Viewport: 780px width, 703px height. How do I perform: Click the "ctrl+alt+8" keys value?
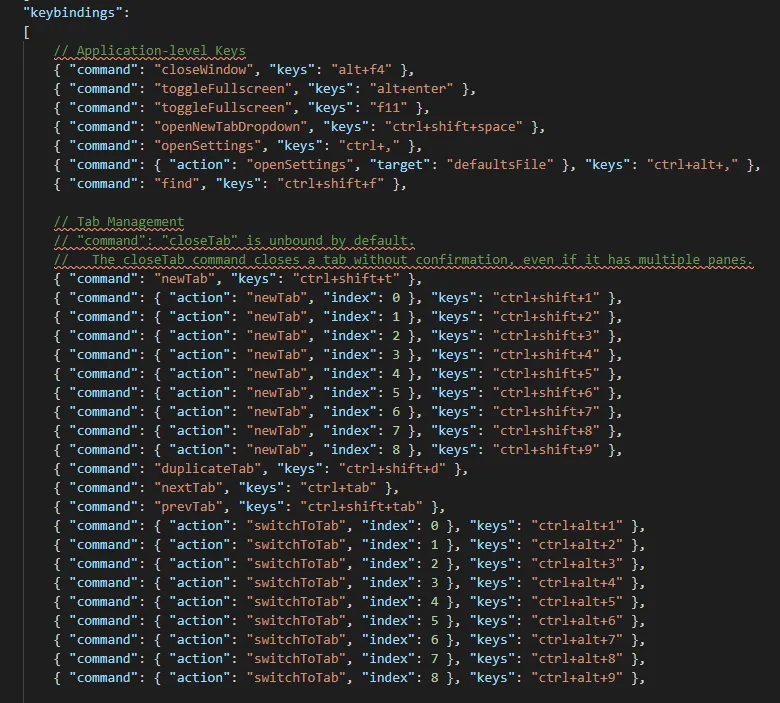pyautogui.click(x=577, y=659)
